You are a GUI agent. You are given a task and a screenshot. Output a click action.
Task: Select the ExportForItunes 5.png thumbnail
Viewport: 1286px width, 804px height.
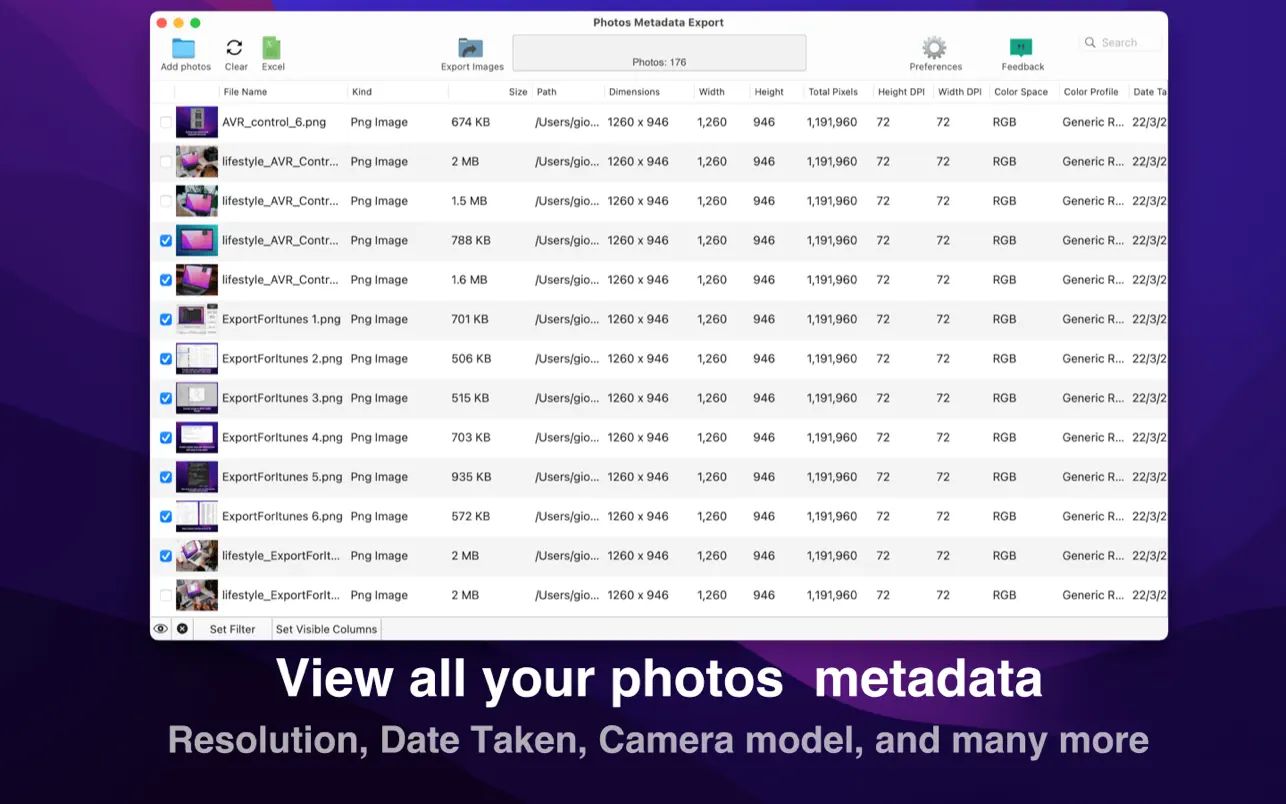pyautogui.click(x=197, y=476)
